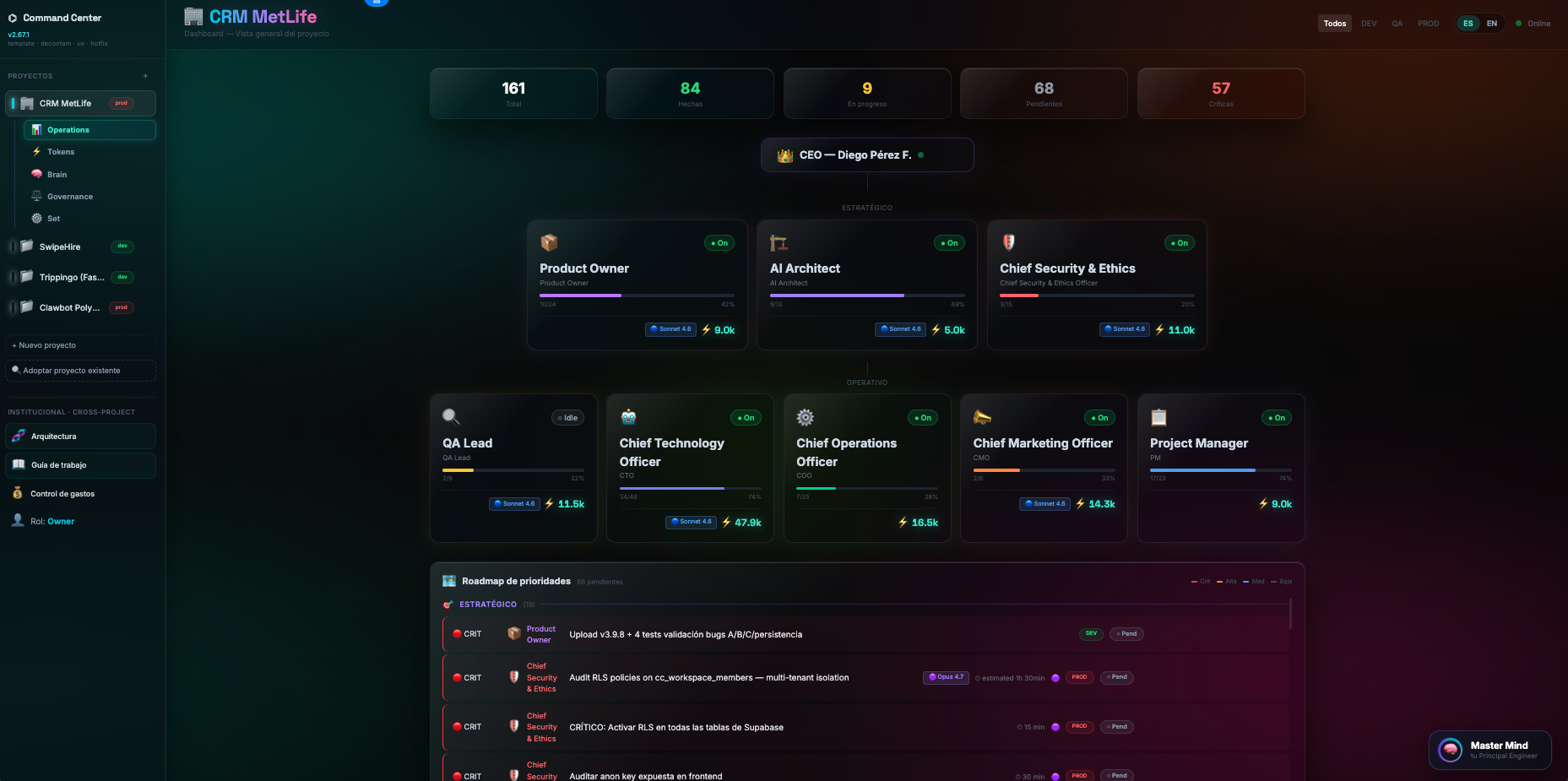Click the Clawbot Poly folder icon

click(27, 307)
